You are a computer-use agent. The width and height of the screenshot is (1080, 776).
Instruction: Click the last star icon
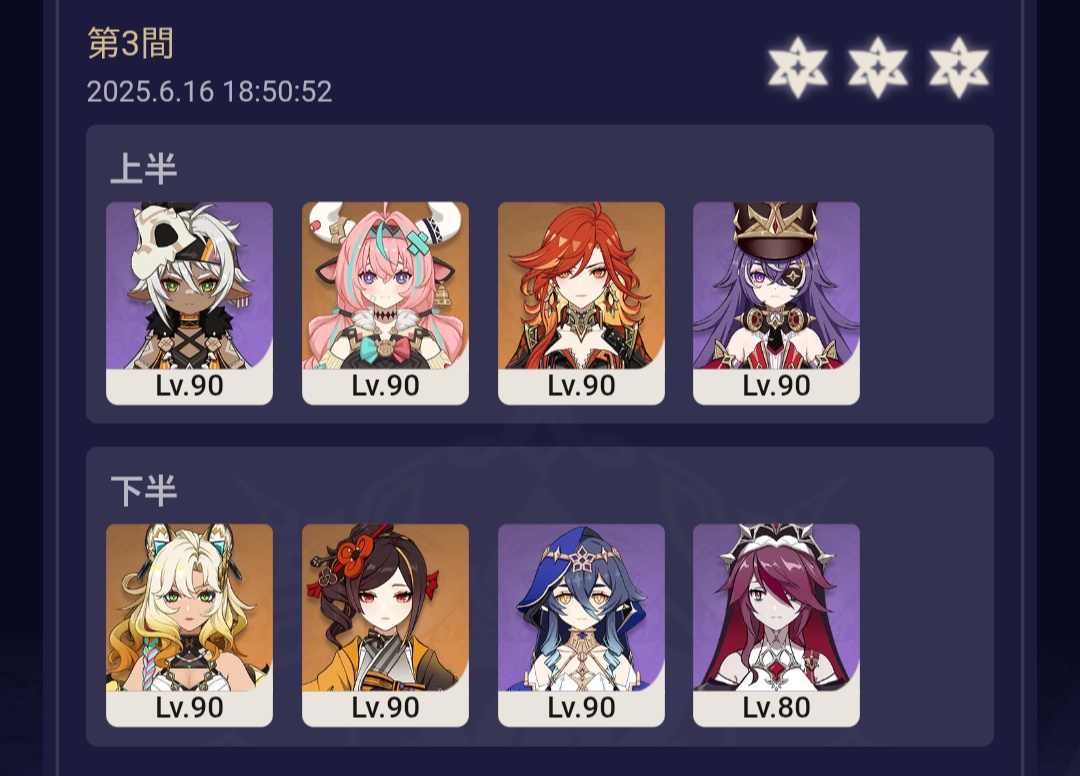(959, 67)
